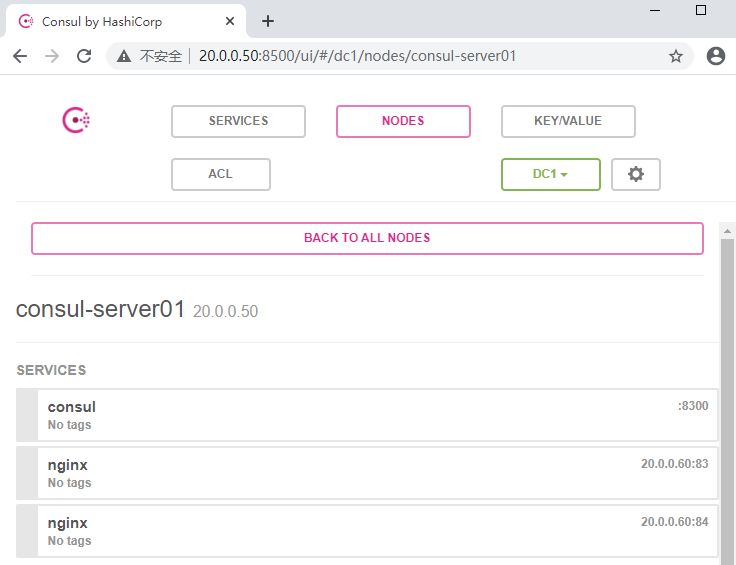Open the KEY/VALUE section
The image size is (736, 565).
coord(568,121)
